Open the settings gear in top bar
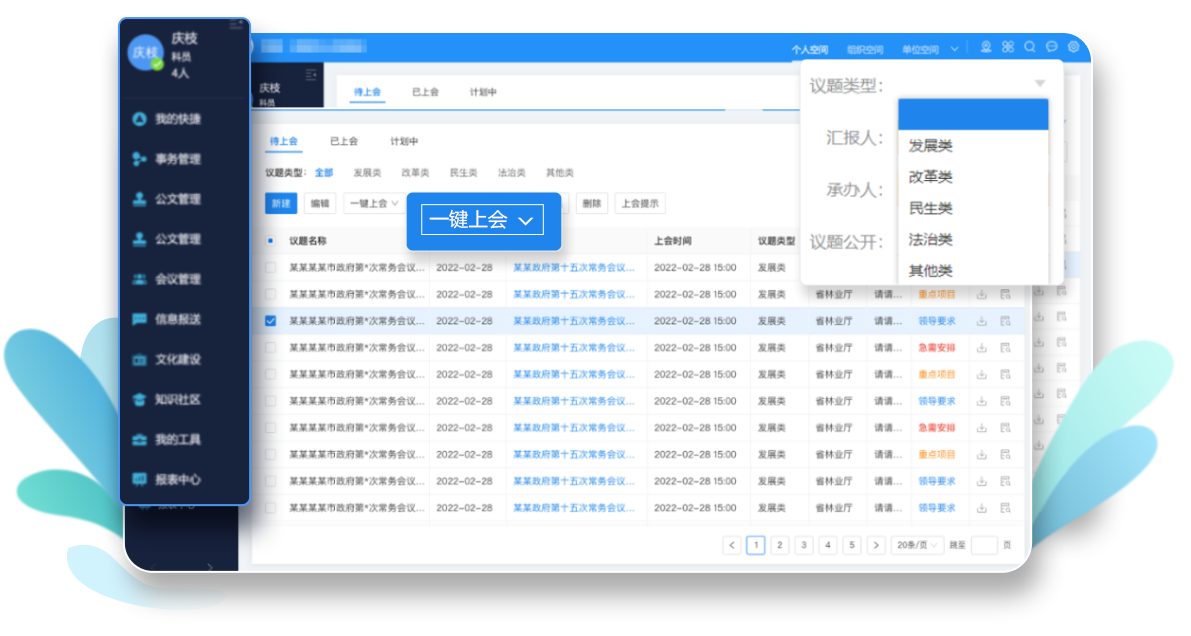 (1074, 47)
